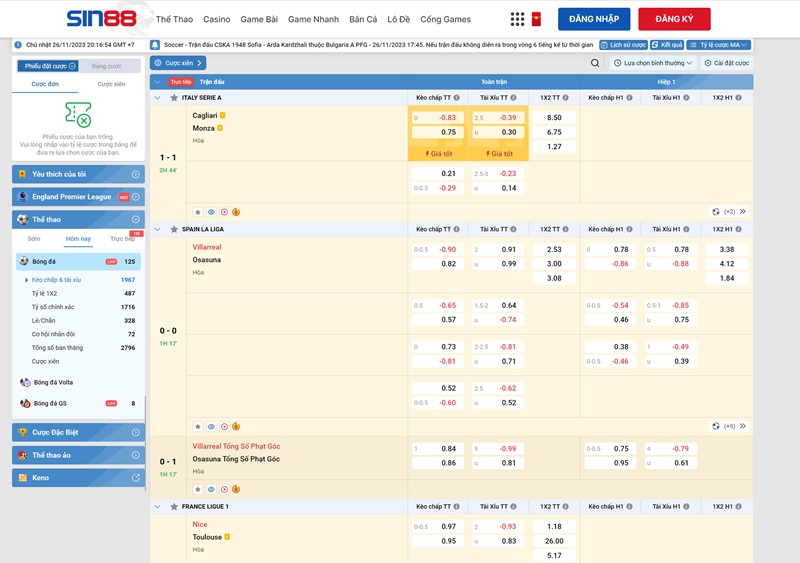Image resolution: width=800 pixels, height=563 pixels.
Task: Refresh the Keno panel icon
Action: pos(136,478)
